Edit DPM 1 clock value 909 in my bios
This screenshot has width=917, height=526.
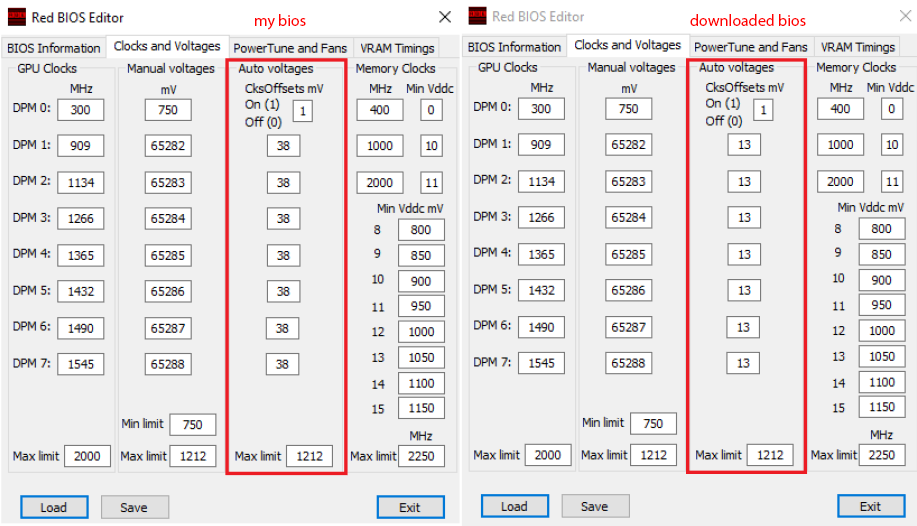[x=81, y=146]
